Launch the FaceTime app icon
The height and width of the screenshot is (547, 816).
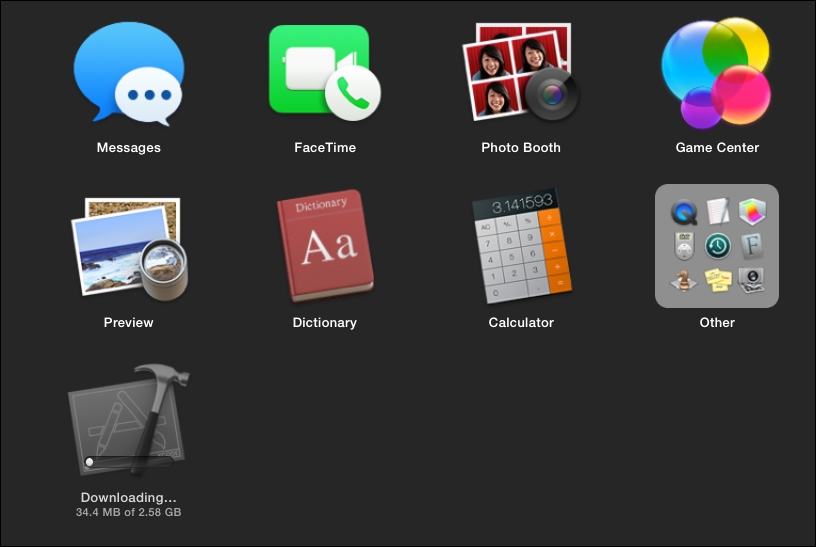pyautogui.click(x=325, y=73)
